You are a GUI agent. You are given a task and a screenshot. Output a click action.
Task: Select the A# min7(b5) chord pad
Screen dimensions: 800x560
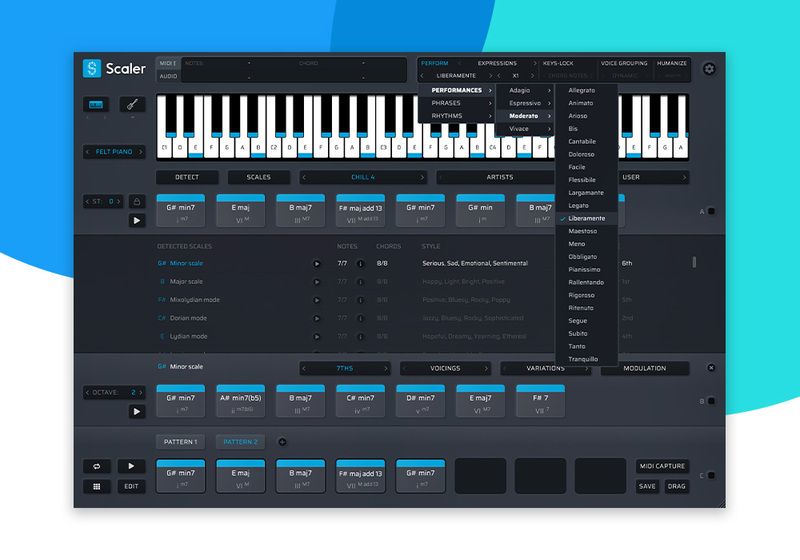240,401
